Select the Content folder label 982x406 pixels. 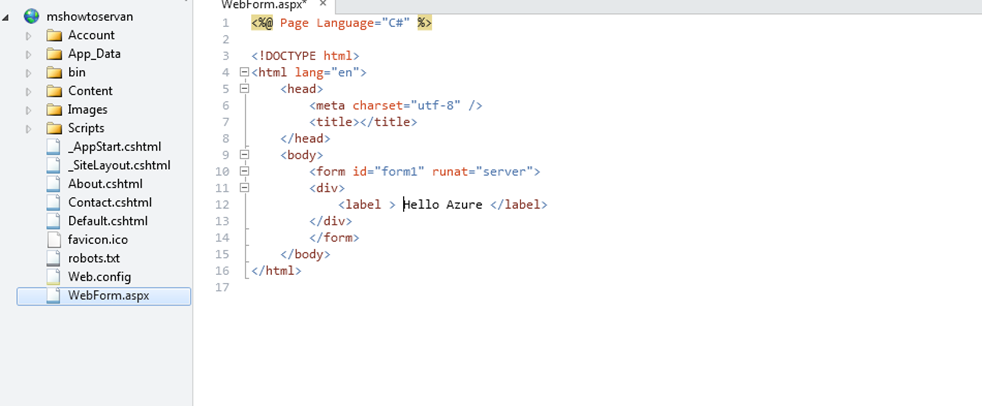[x=90, y=91]
